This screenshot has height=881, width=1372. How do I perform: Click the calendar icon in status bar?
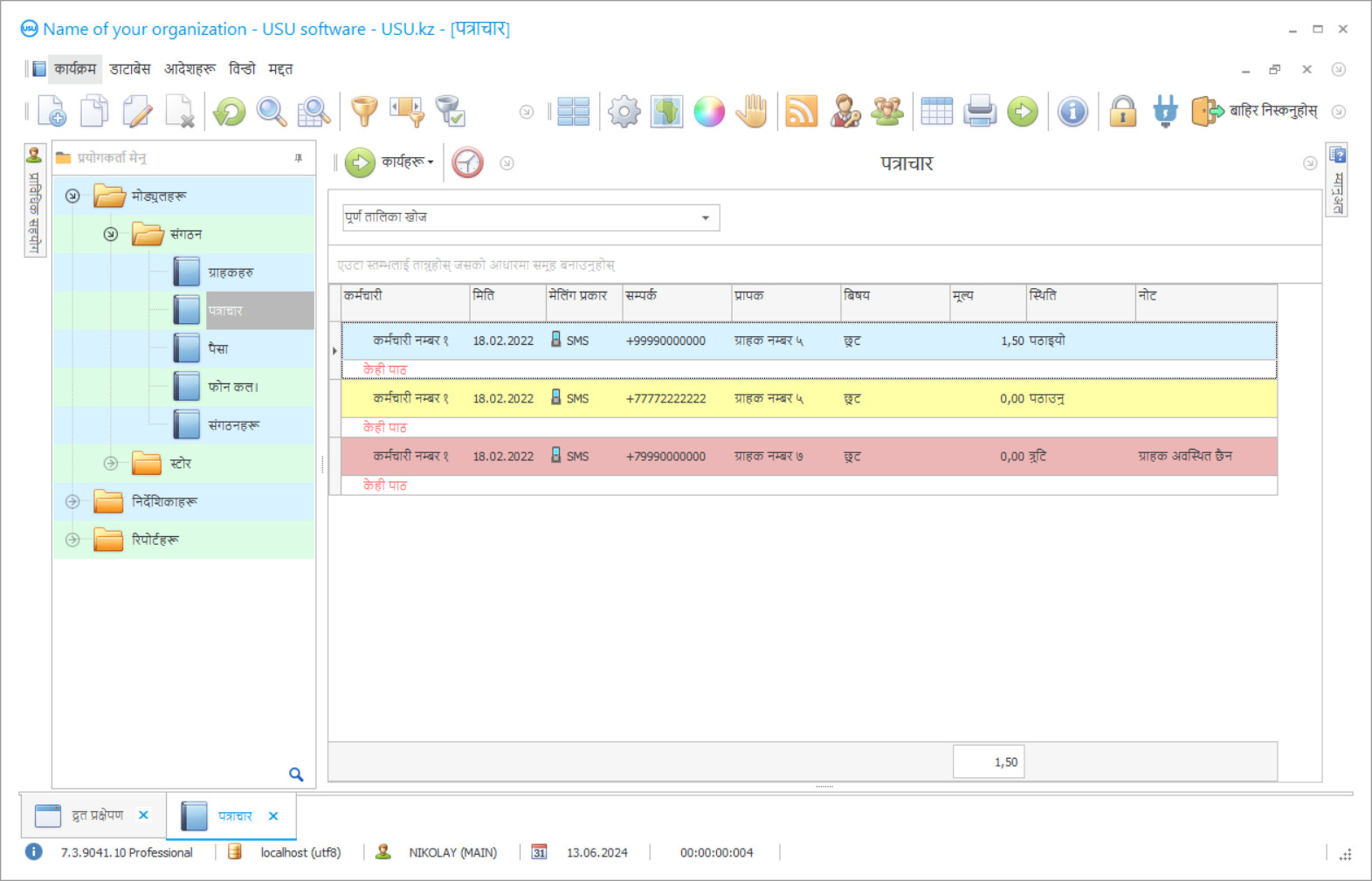tap(539, 852)
